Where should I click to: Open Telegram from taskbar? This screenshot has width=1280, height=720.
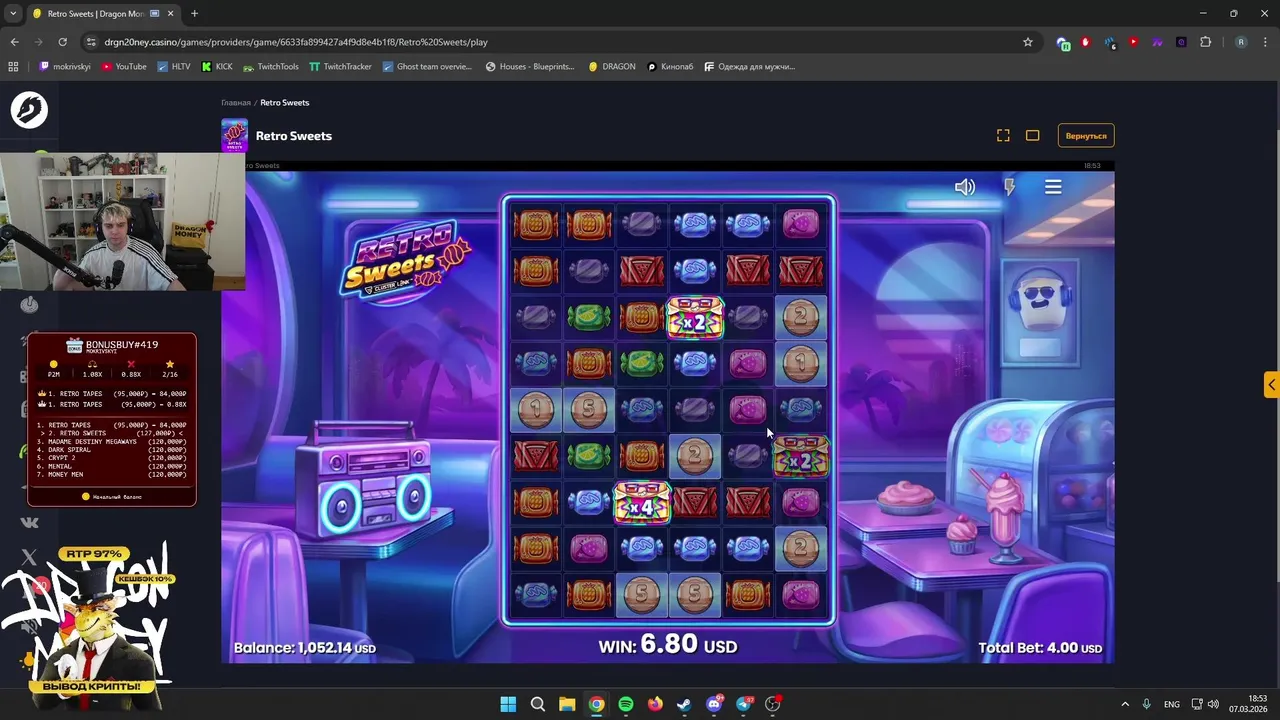[743, 704]
